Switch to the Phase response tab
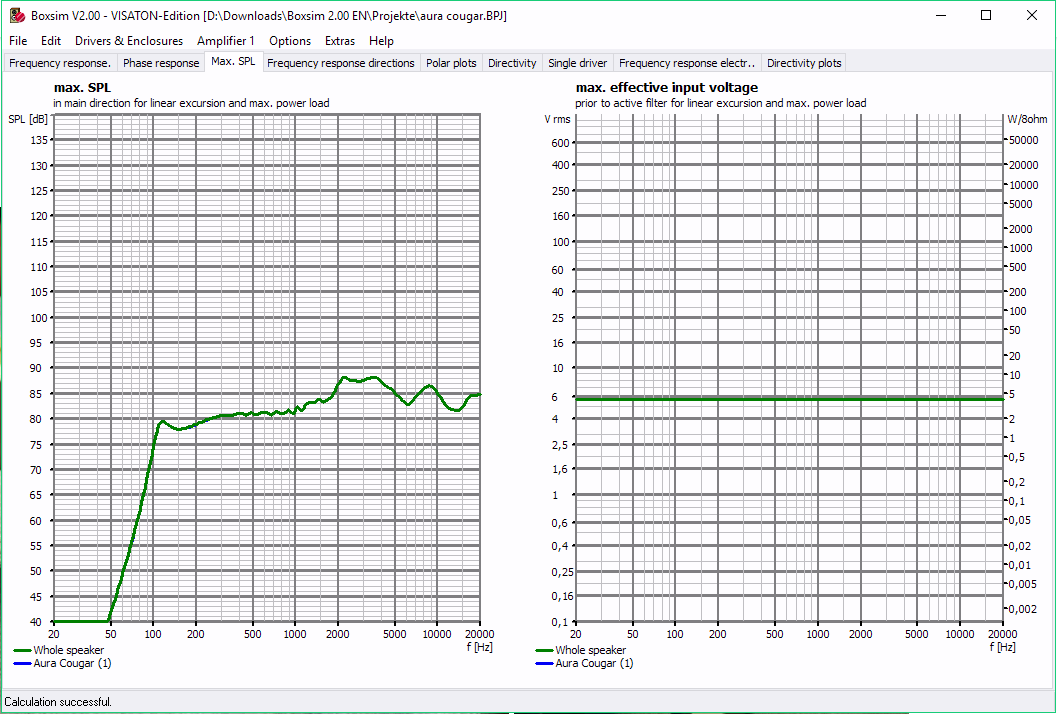This screenshot has width=1057, height=714. tap(160, 62)
